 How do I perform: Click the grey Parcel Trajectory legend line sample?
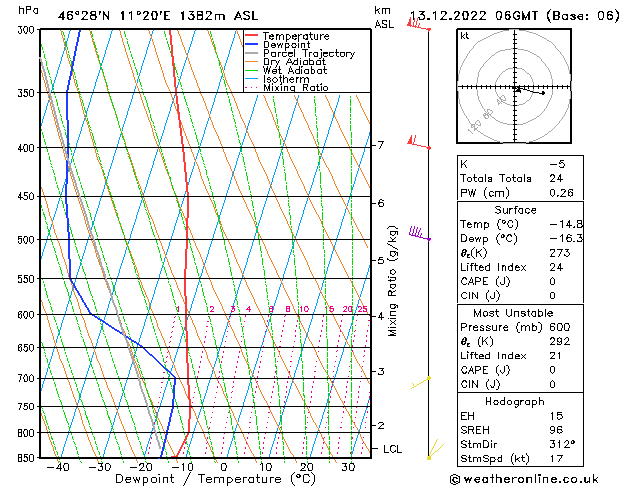coord(251,53)
